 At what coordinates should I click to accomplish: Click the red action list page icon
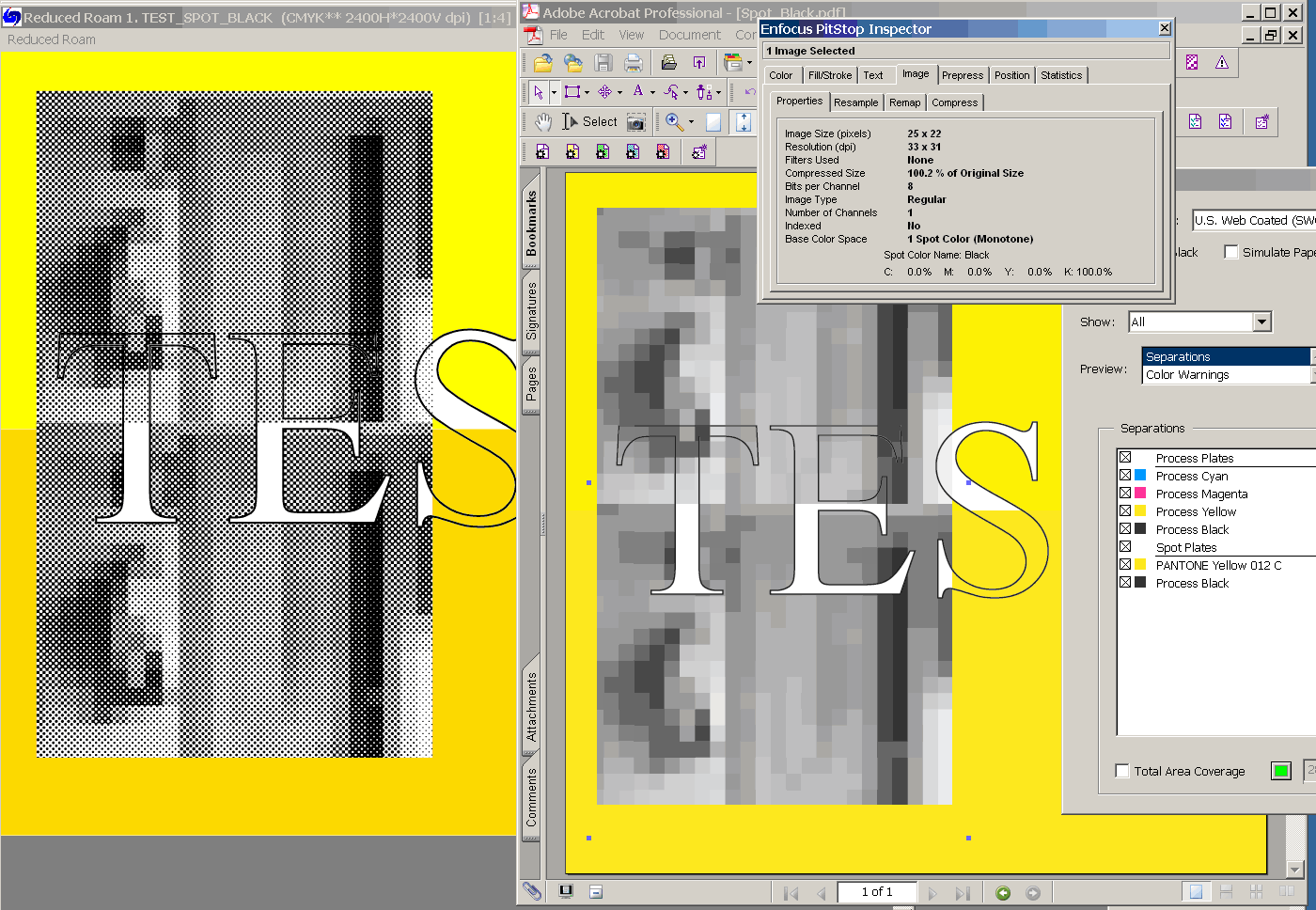(x=663, y=151)
